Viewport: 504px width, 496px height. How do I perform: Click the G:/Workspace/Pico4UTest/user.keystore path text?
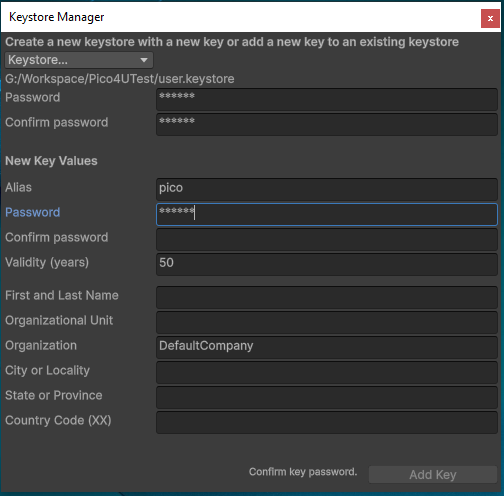click(x=120, y=79)
